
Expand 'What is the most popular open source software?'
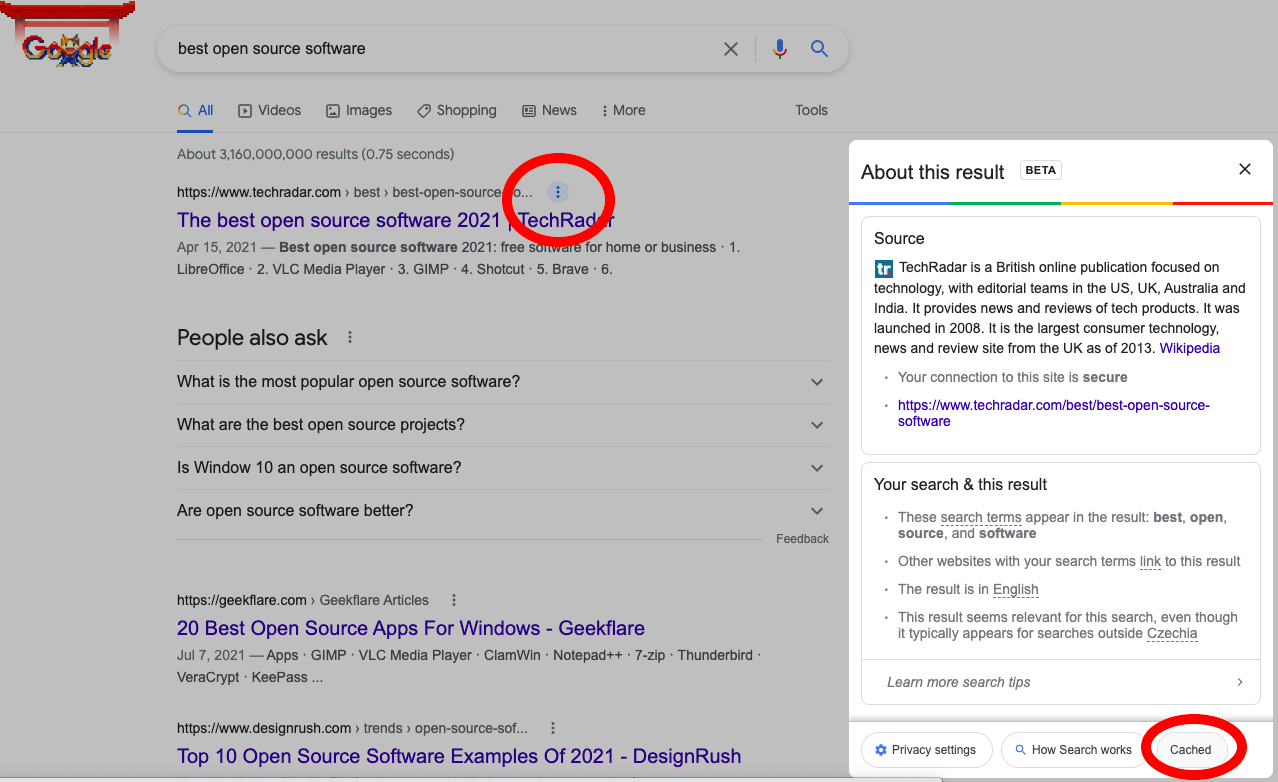click(502, 382)
